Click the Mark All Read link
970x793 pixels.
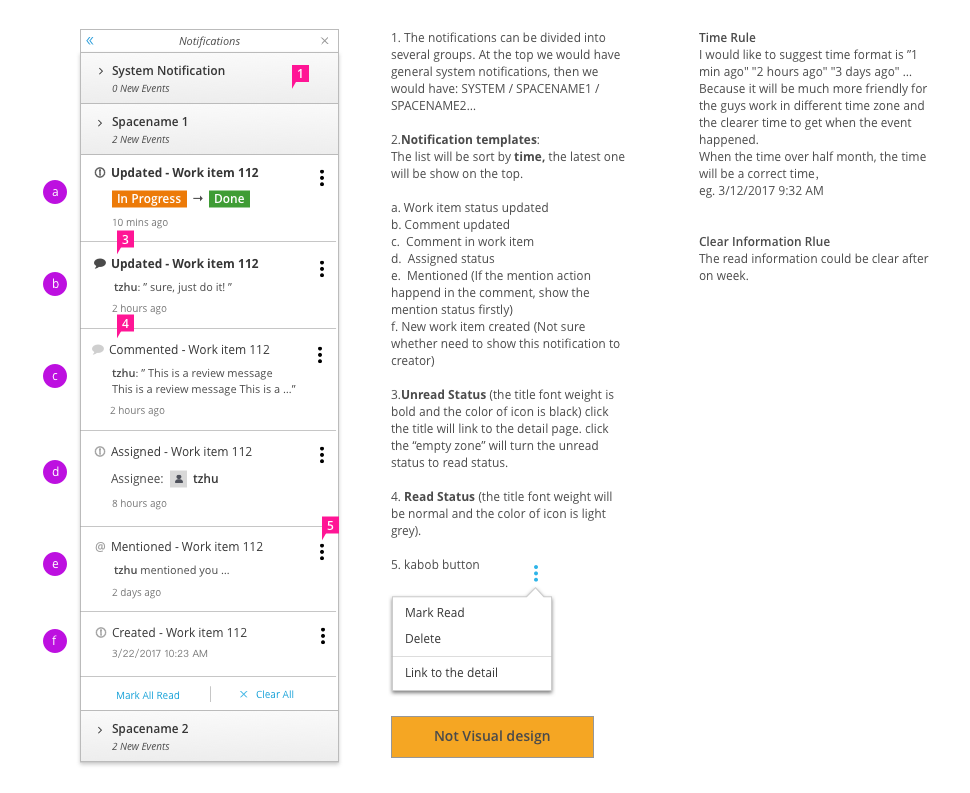[x=147, y=694]
